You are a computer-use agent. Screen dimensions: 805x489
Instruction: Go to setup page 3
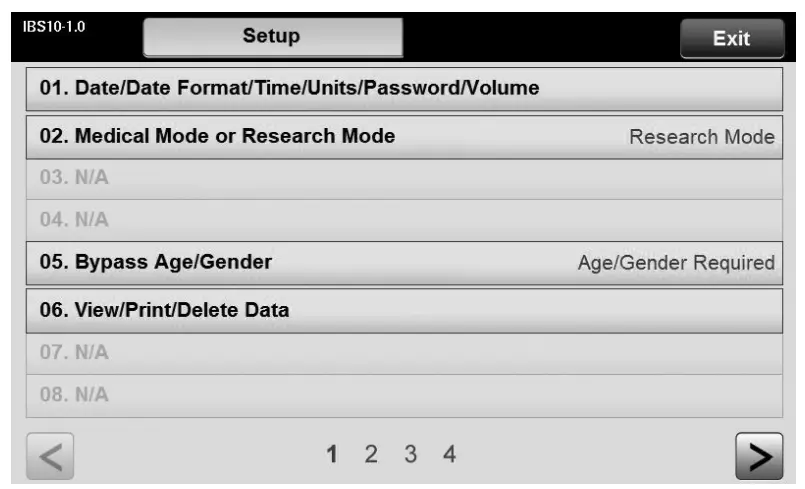(x=410, y=455)
